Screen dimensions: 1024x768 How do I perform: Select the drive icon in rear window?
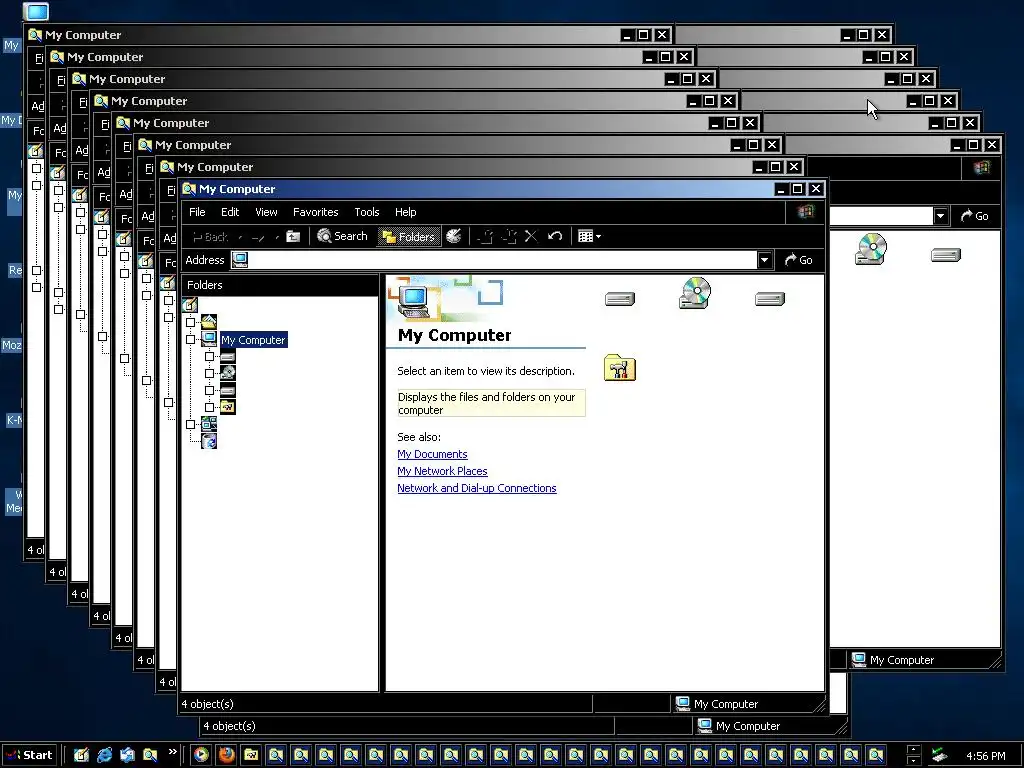(x=946, y=255)
